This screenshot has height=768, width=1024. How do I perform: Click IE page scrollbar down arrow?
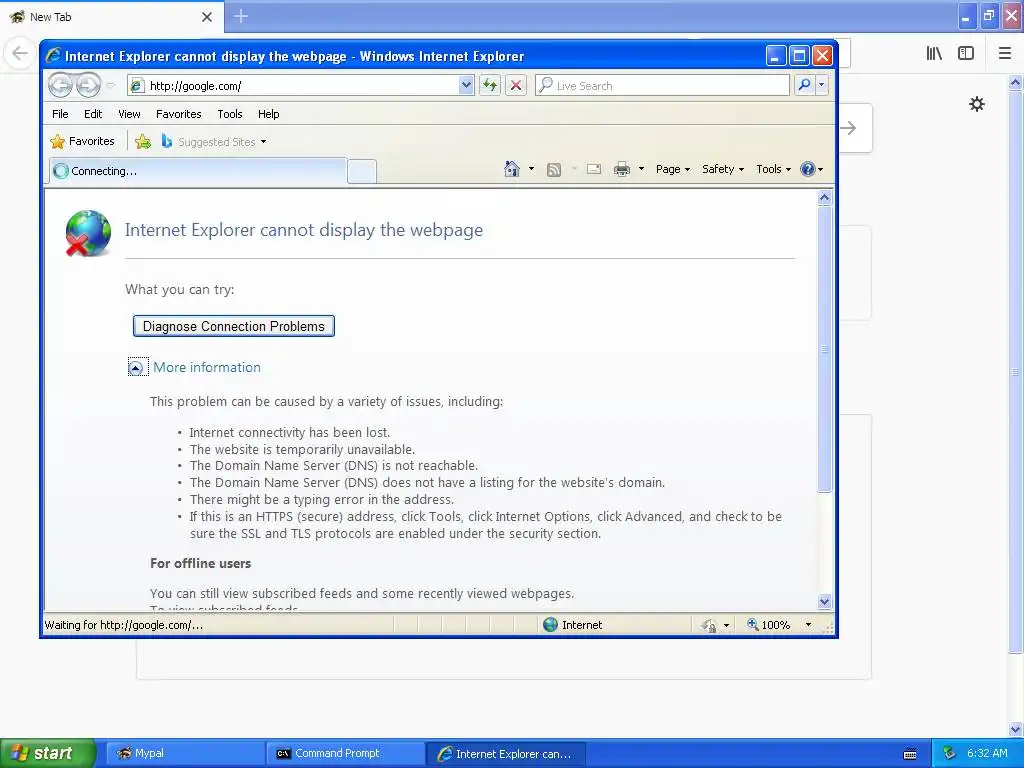824,601
